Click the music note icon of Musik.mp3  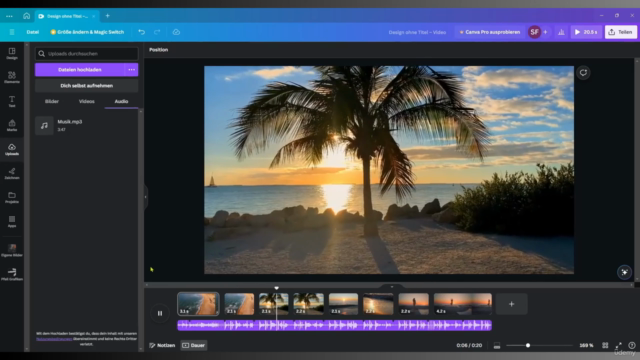(44, 126)
